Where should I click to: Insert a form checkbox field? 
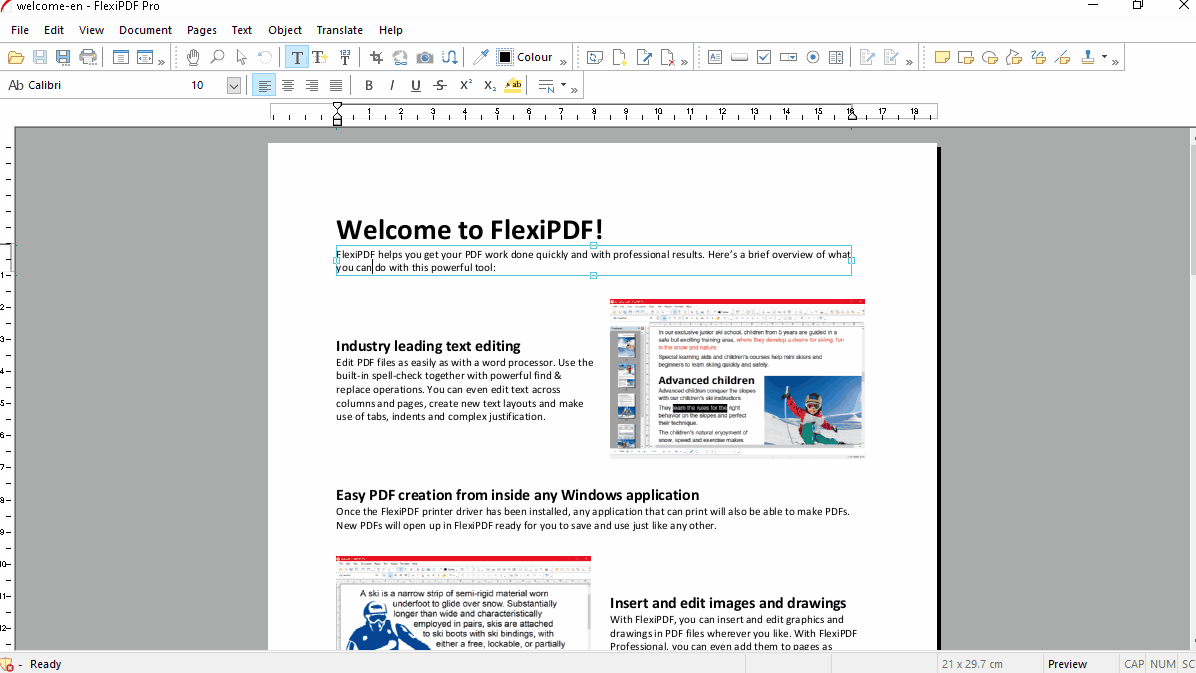coord(764,57)
